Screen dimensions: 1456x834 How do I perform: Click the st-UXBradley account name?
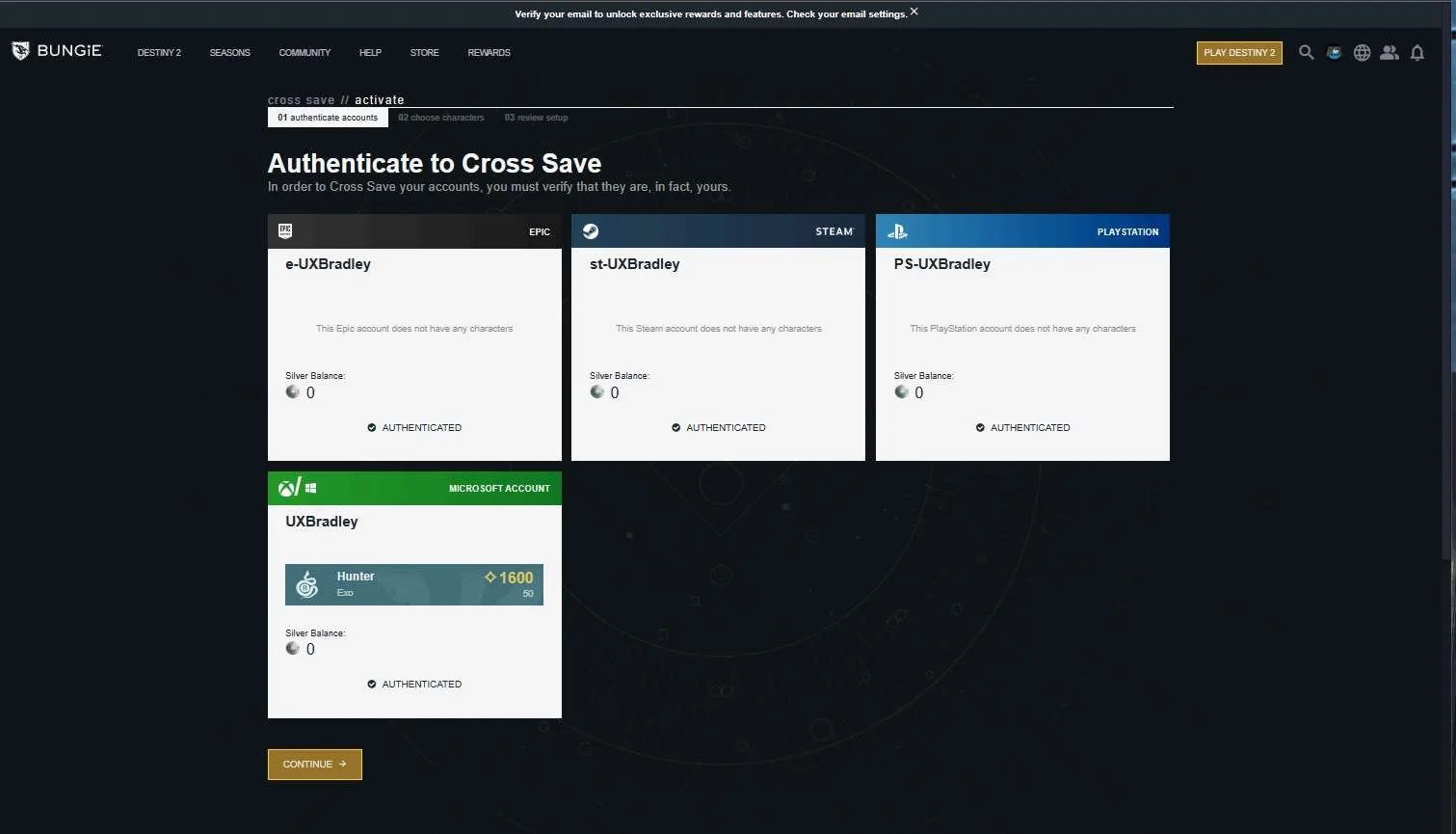tap(634, 264)
